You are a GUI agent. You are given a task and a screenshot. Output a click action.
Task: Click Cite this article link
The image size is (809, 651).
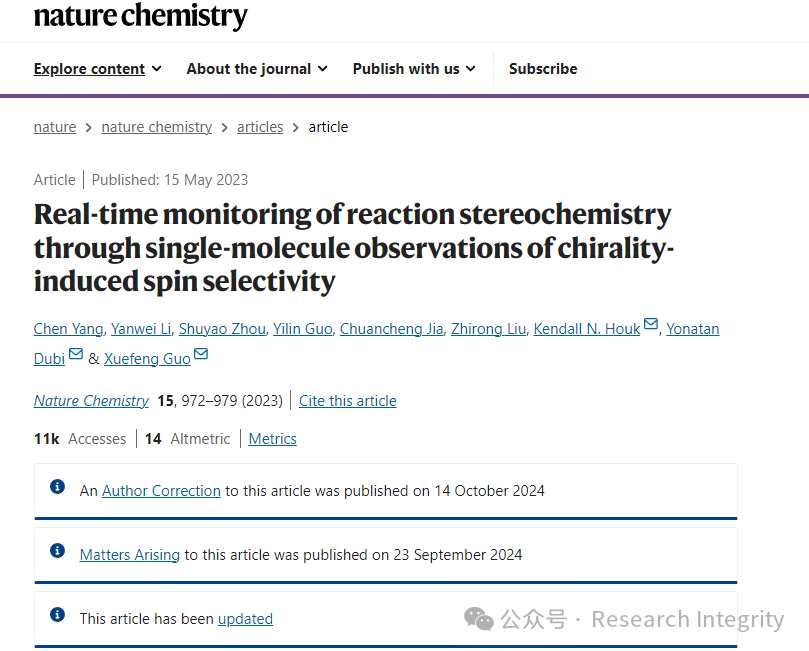tap(348, 401)
